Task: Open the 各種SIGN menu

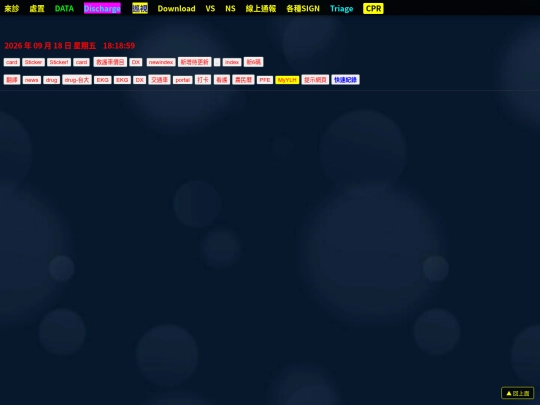Action: coord(303,9)
